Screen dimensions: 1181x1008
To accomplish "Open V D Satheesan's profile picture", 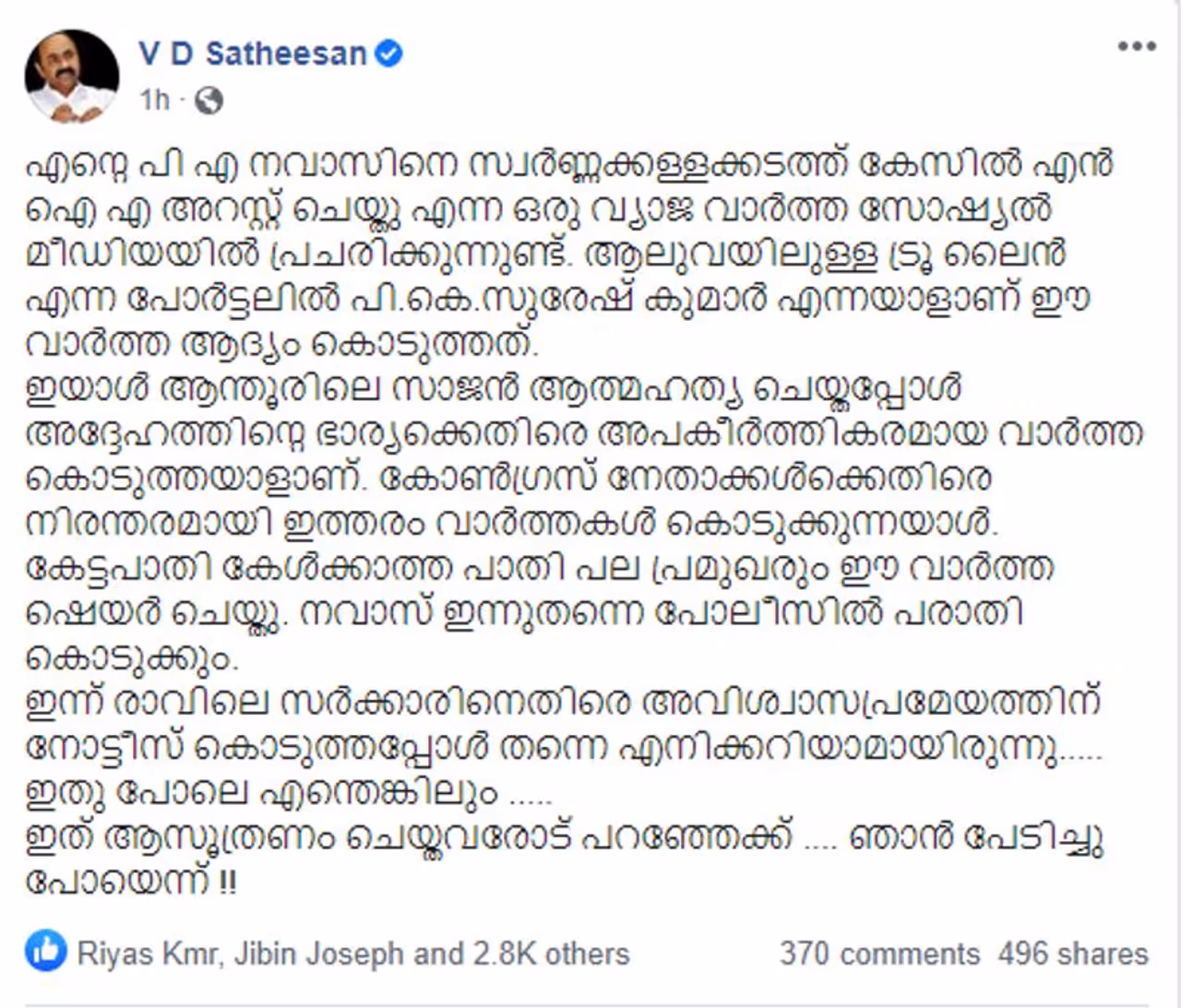I will pyautogui.click(x=72, y=77).
